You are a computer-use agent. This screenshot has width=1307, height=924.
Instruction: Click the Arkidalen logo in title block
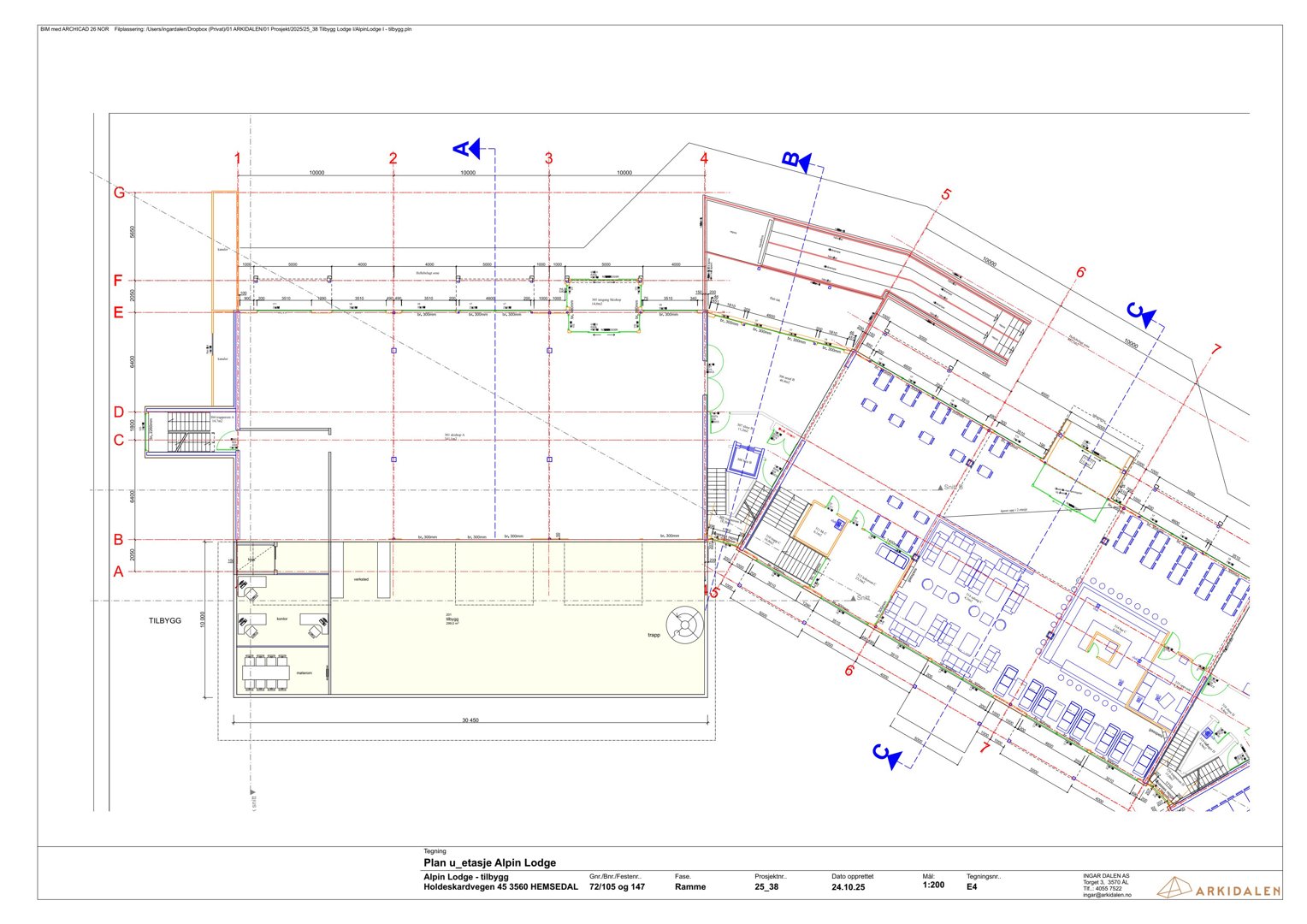click(1219, 889)
